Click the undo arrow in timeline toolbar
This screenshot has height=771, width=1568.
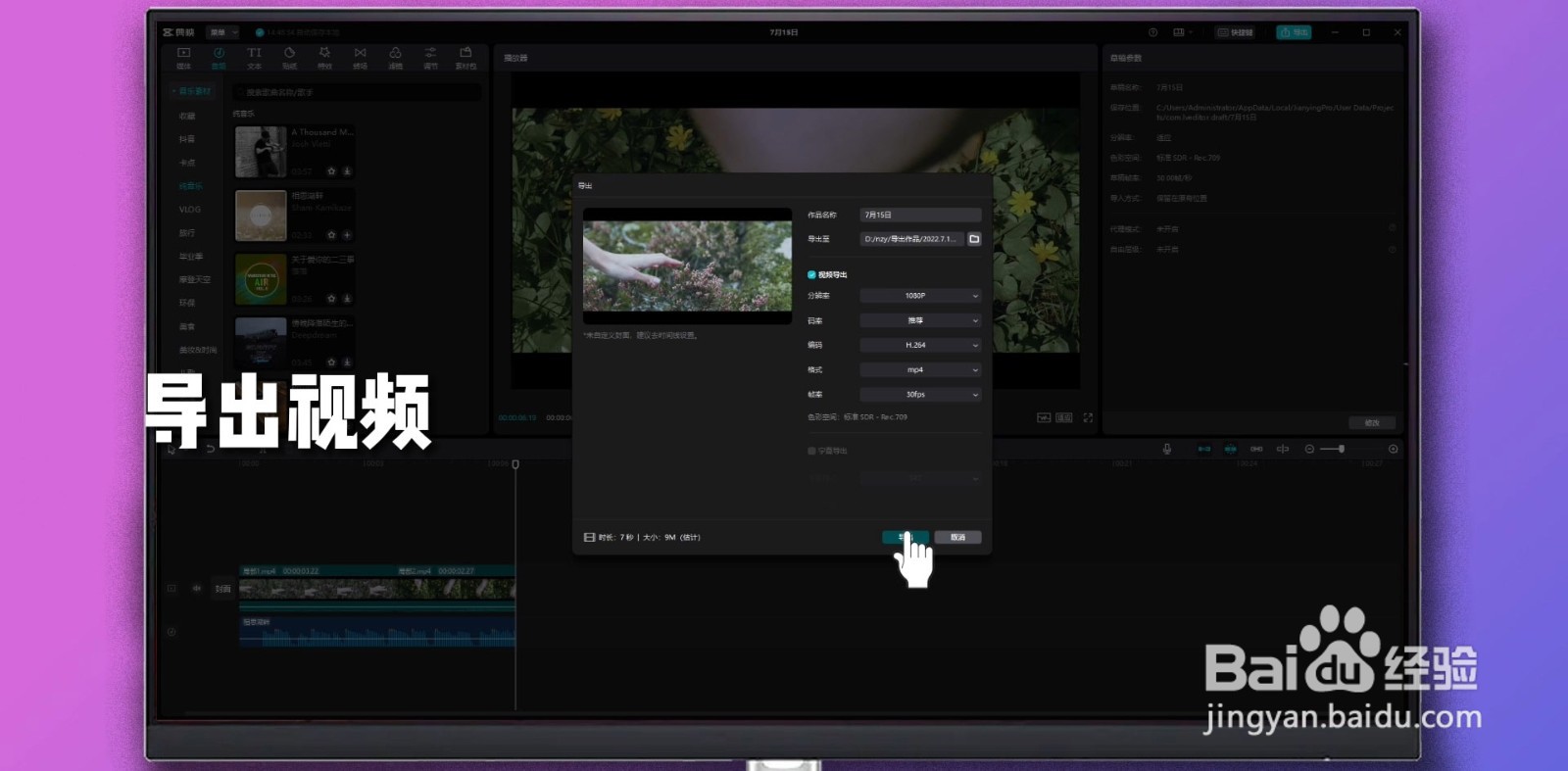pyautogui.click(x=211, y=449)
